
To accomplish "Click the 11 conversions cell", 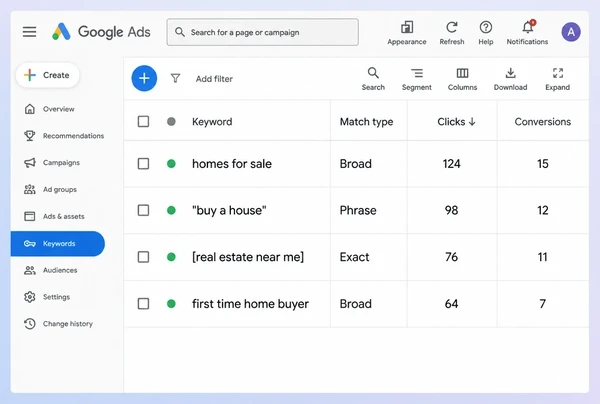I will pos(543,257).
